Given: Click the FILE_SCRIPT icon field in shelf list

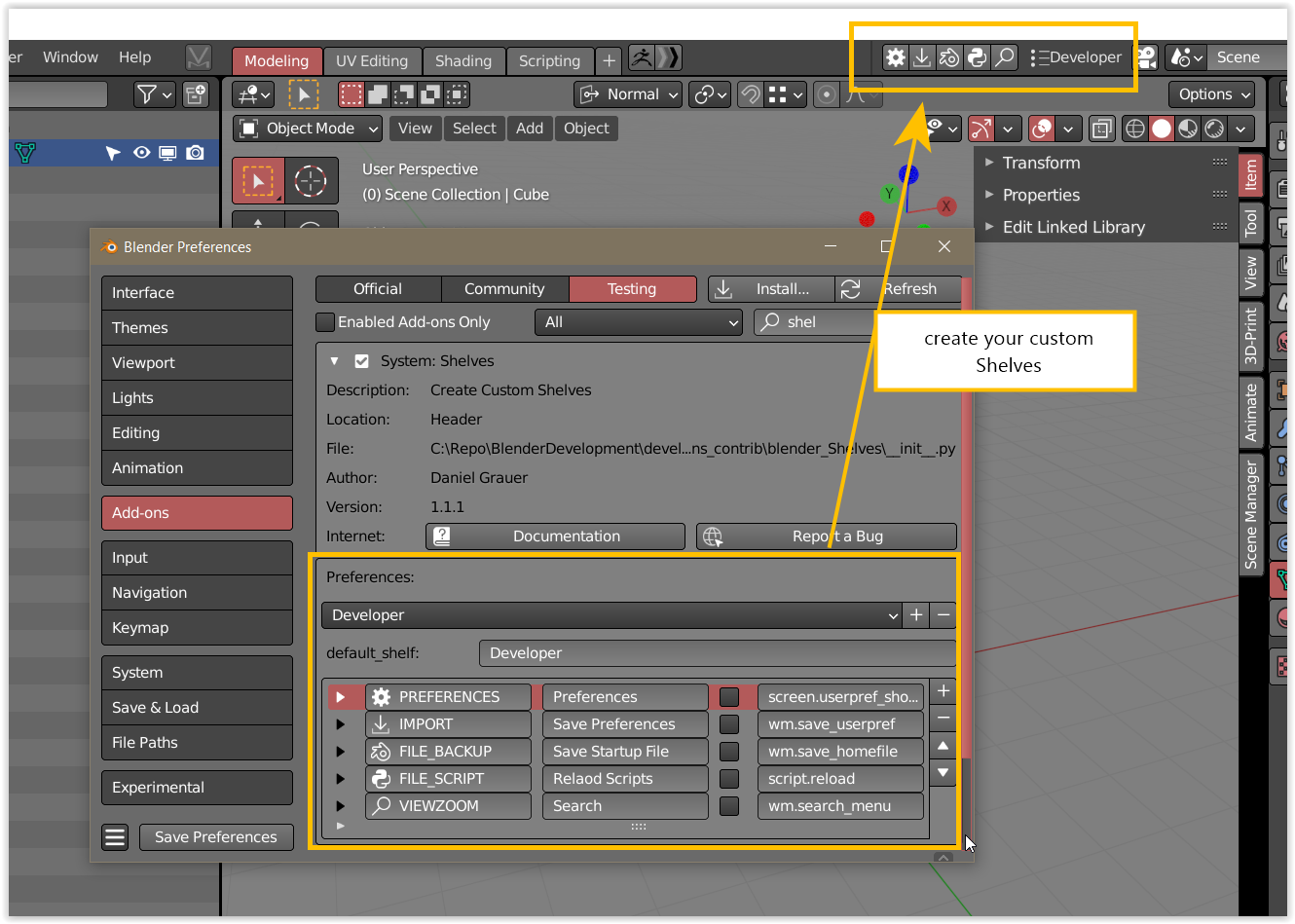Looking at the screenshot, I should (x=448, y=779).
